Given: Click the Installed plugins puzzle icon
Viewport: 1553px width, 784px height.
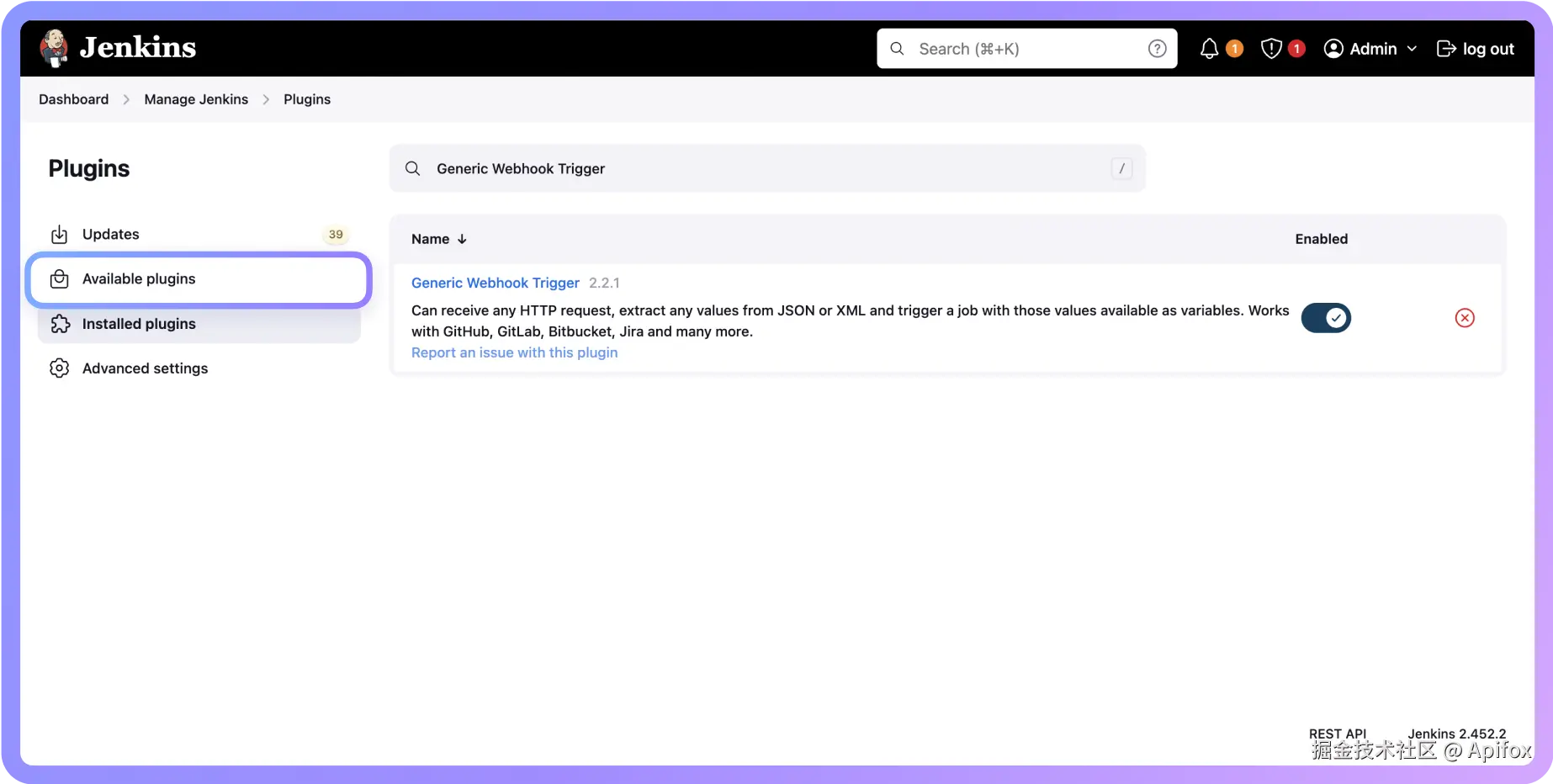Looking at the screenshot, I should 60,324.
